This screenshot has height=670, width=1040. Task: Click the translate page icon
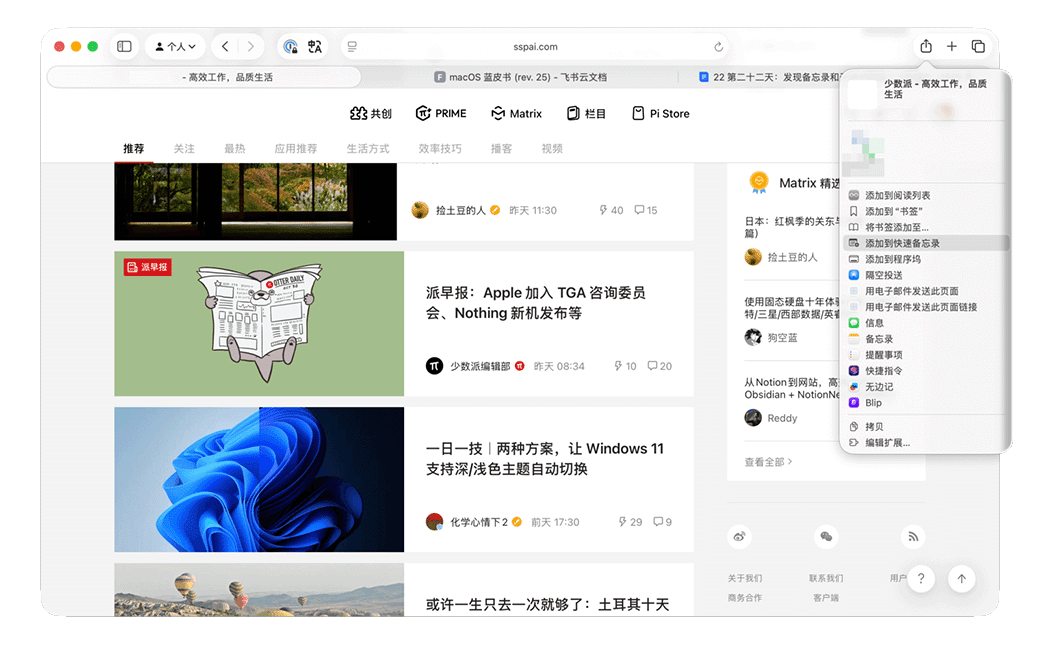(x=315, y=47)
